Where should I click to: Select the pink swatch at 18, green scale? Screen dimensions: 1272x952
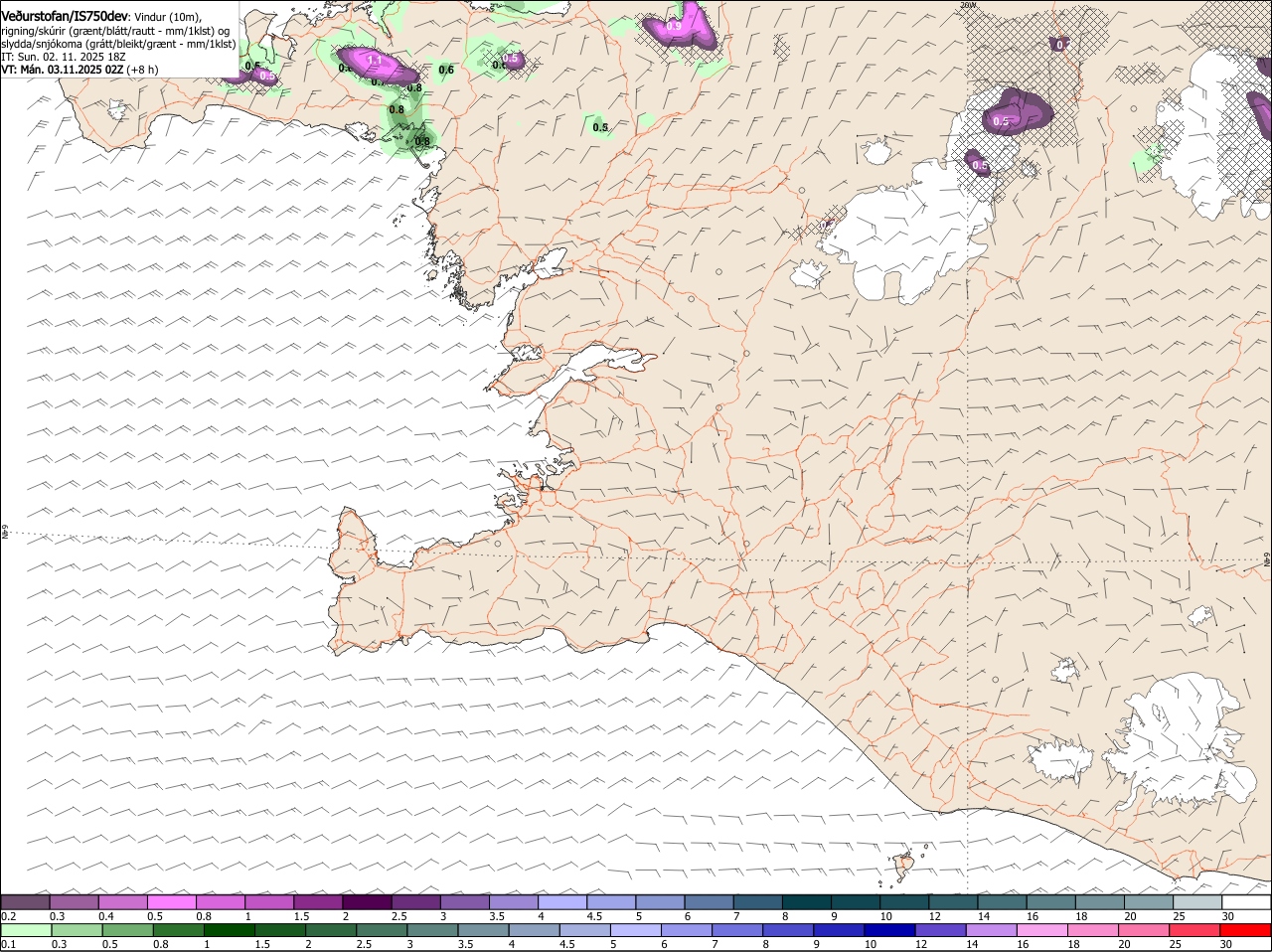(x=1093, y=930)
